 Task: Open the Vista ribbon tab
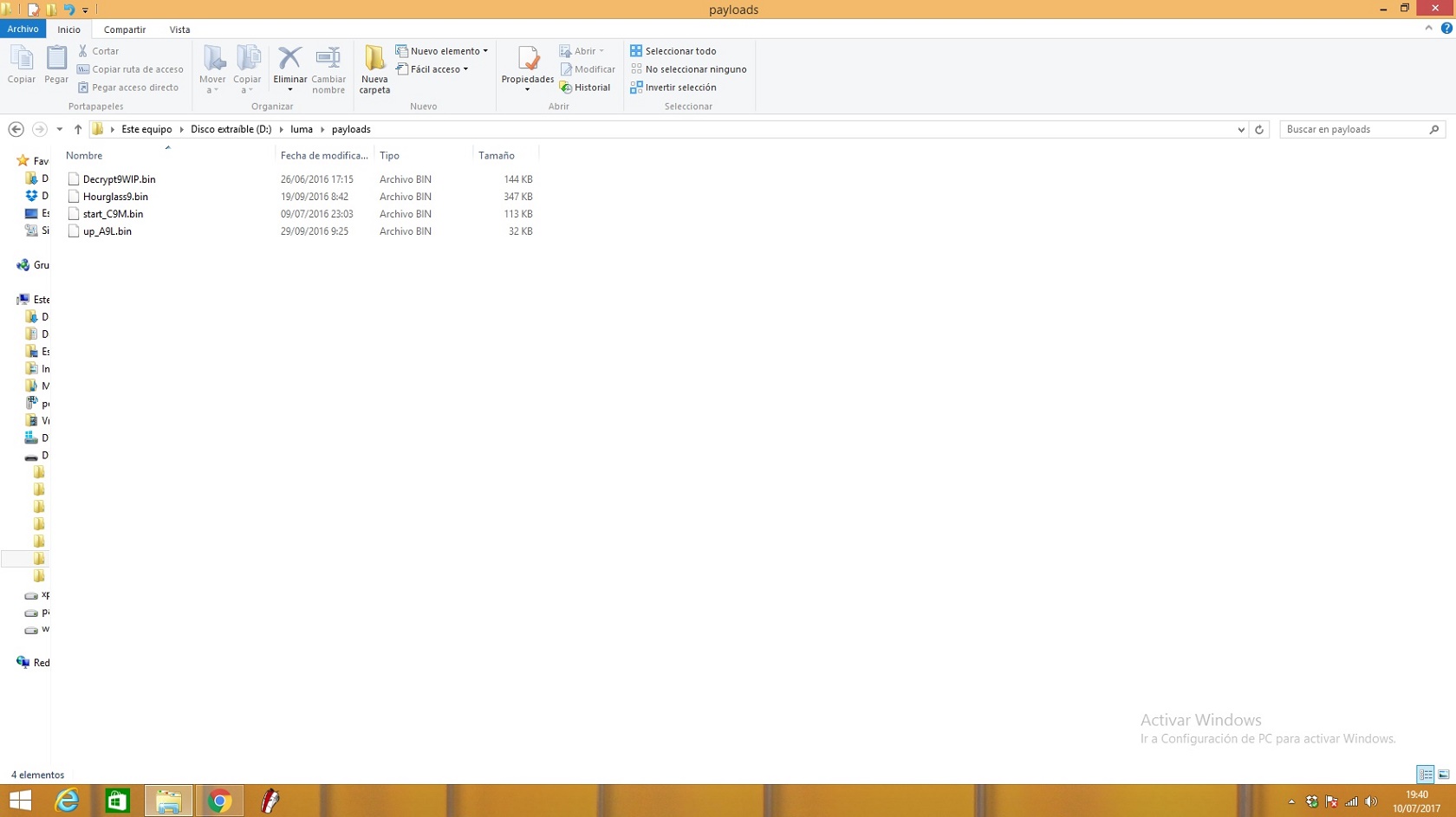point(179,29)
